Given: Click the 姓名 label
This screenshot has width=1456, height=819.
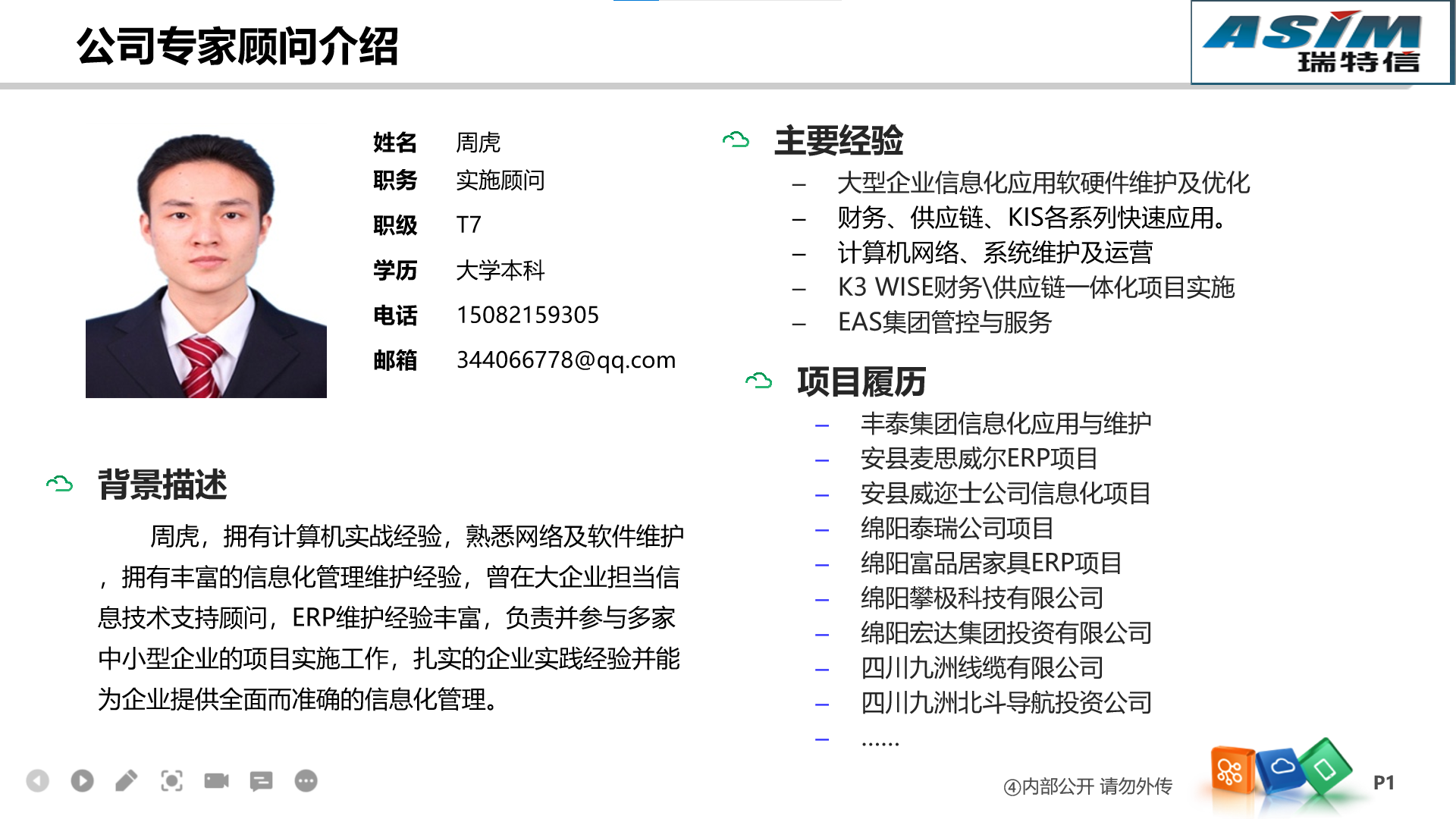Looking at the screenshot, I should 395,142.
